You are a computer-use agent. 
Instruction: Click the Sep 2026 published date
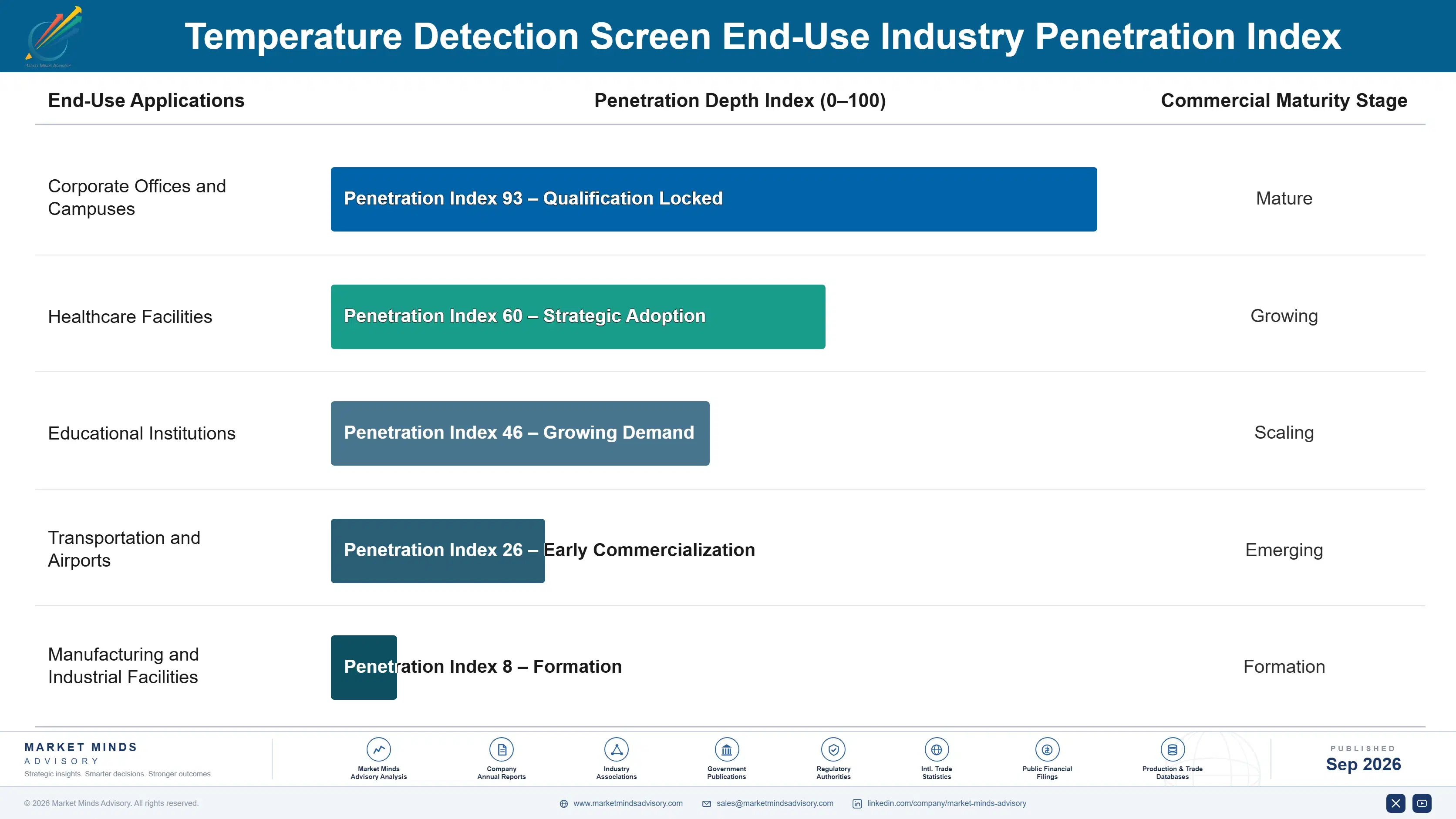click(x=1363, y=765)
